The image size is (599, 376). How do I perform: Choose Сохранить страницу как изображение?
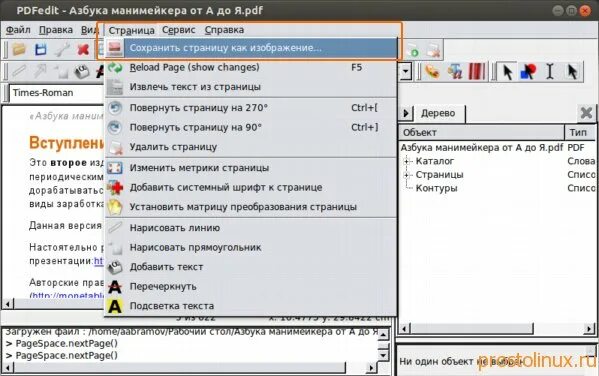pos(251,48)
